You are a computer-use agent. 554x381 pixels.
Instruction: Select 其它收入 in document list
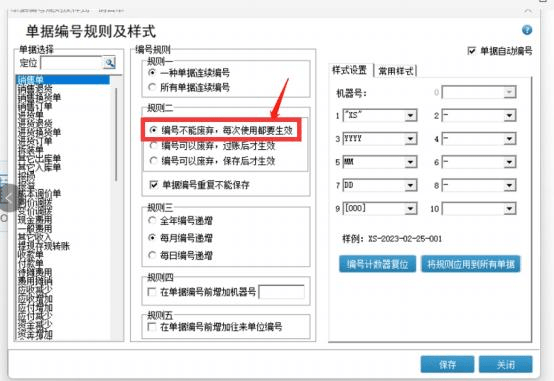(x=35, y=237)
